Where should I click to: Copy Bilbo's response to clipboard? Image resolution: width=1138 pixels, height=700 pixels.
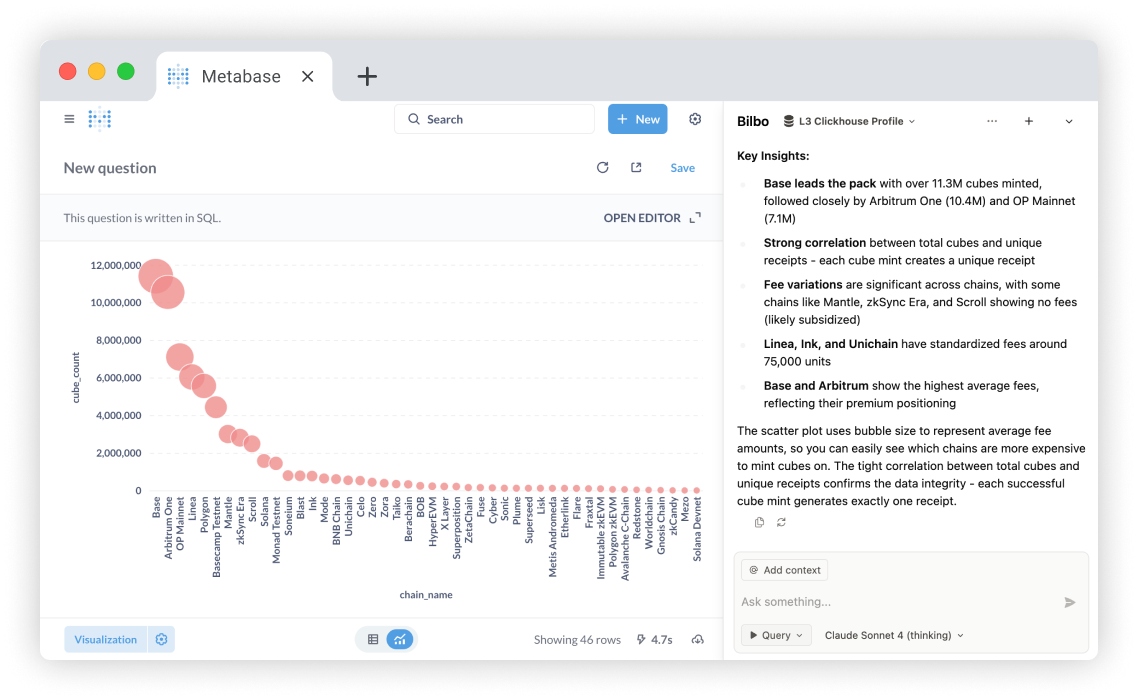point(759,522)
